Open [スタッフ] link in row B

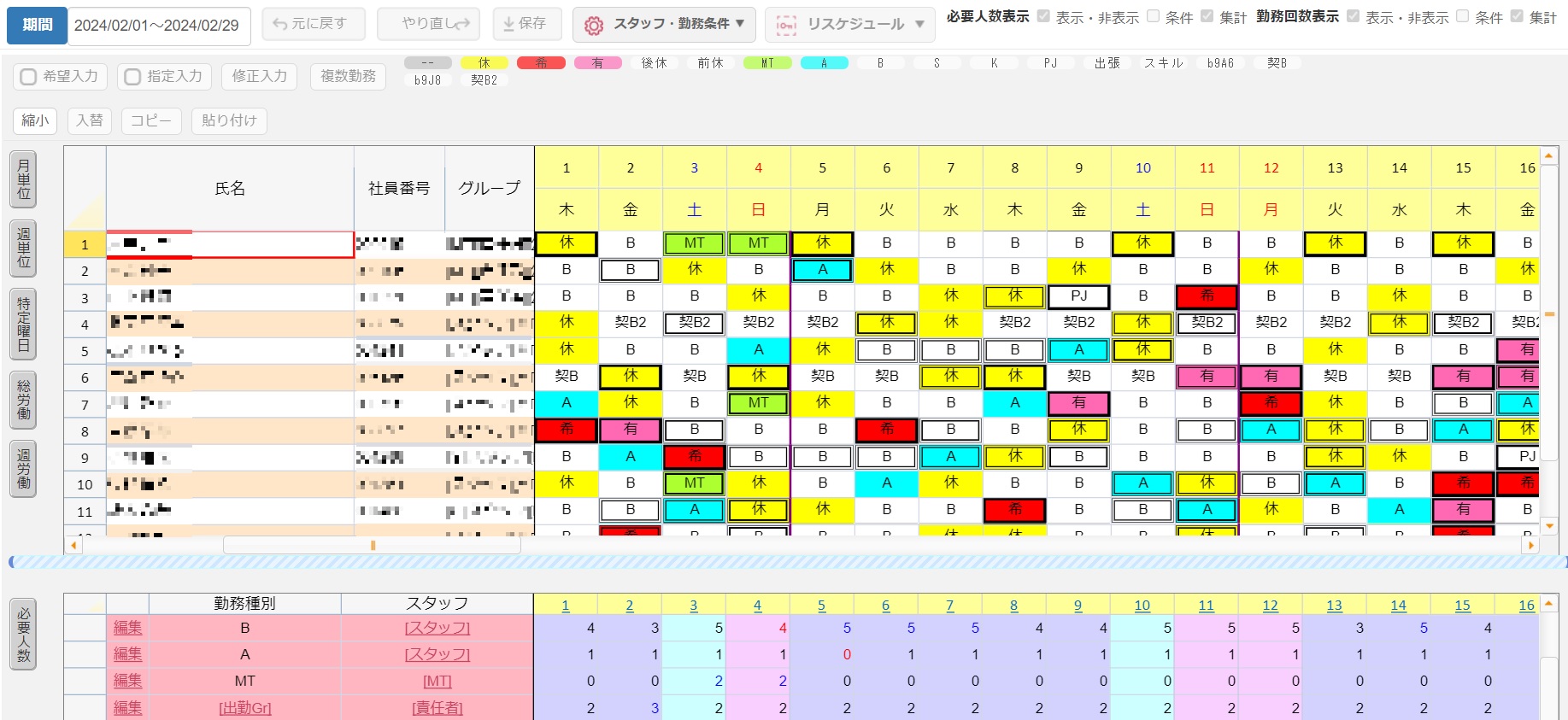438,628
